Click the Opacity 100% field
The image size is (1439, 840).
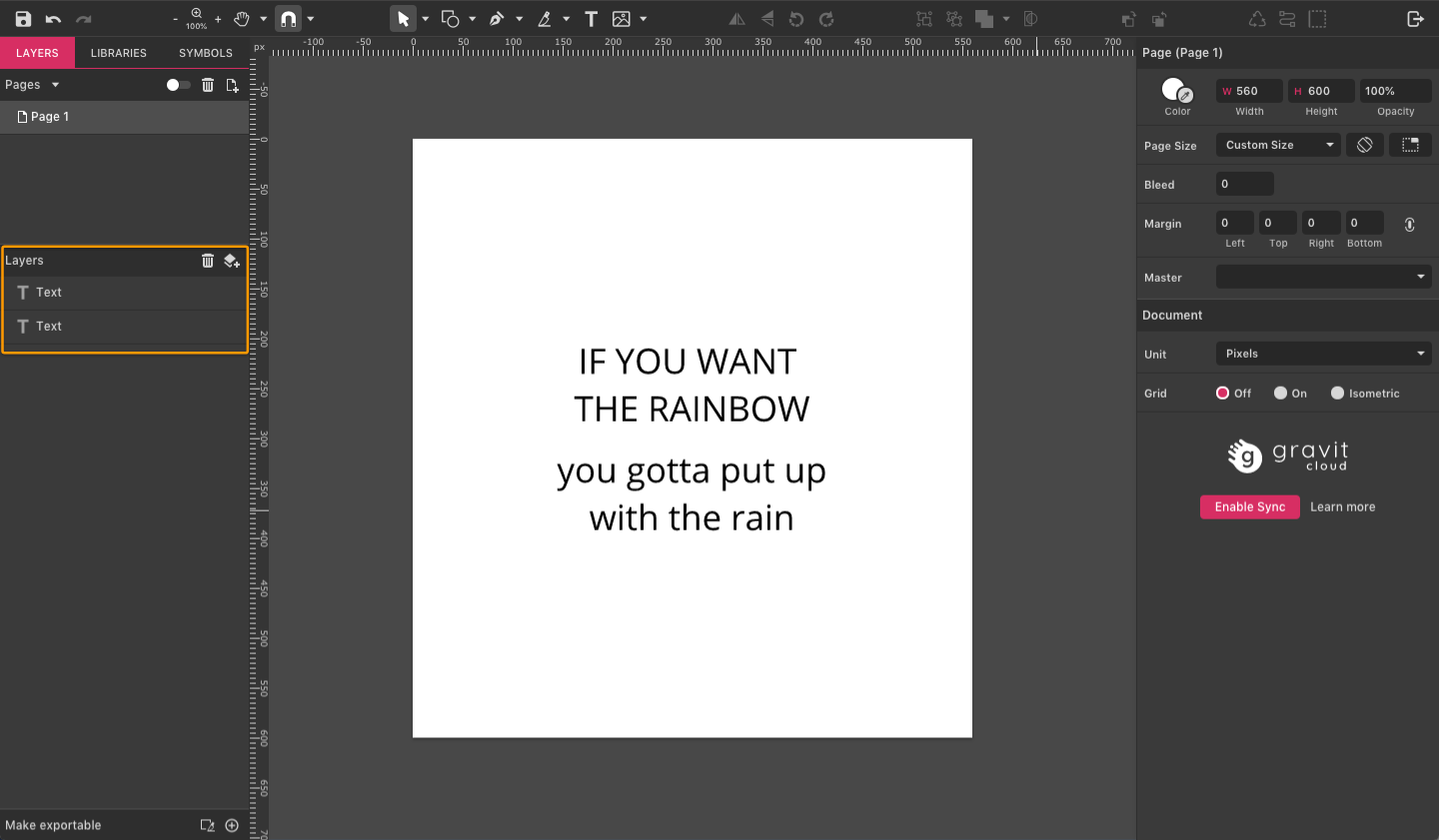1396,91
